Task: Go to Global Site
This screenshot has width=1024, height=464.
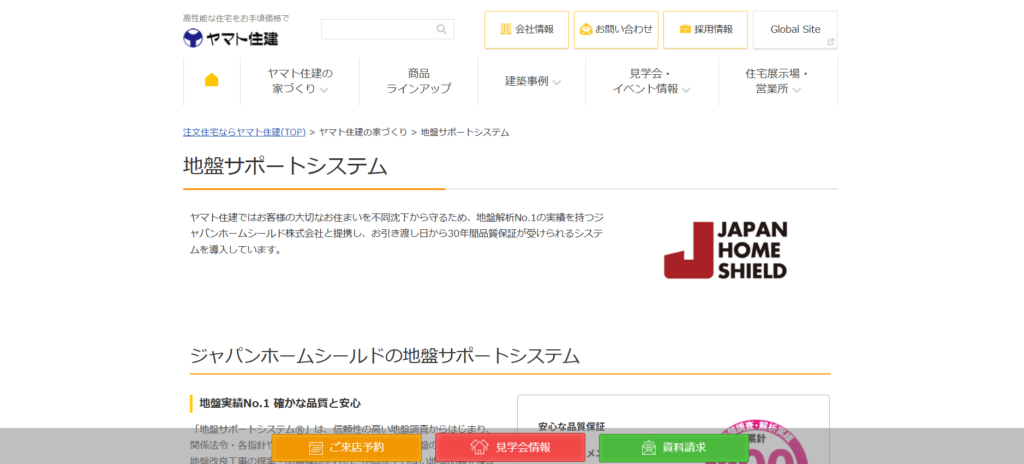Action: pyautogui.click(x=795, y=29)
